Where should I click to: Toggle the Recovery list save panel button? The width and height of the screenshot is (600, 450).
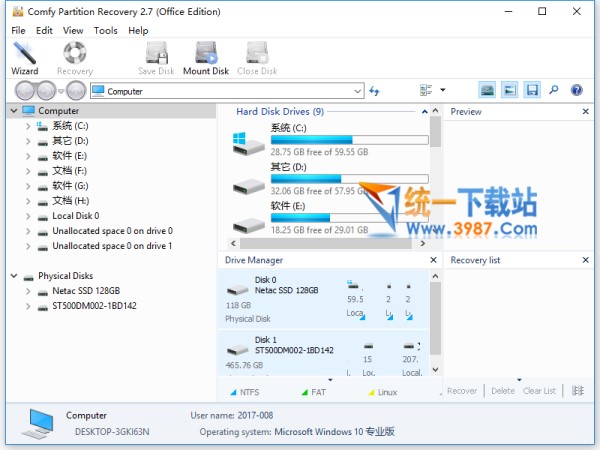[532, 90]
